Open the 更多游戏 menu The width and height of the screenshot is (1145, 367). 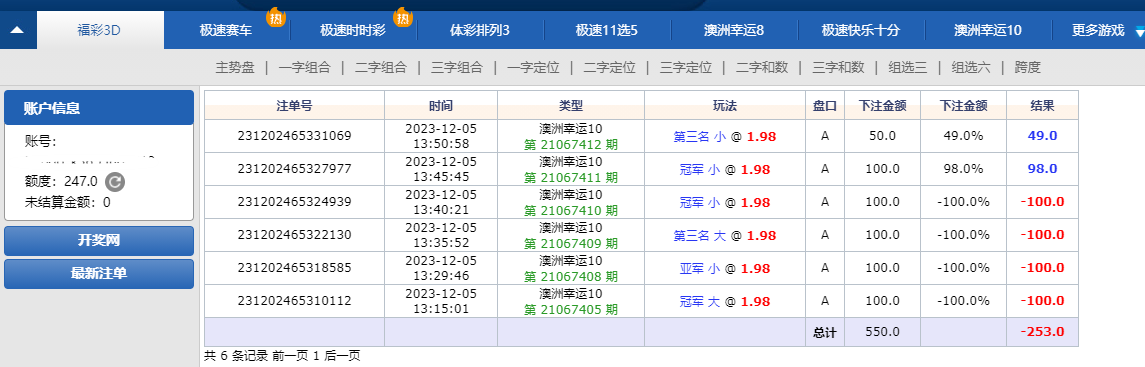1098,31
